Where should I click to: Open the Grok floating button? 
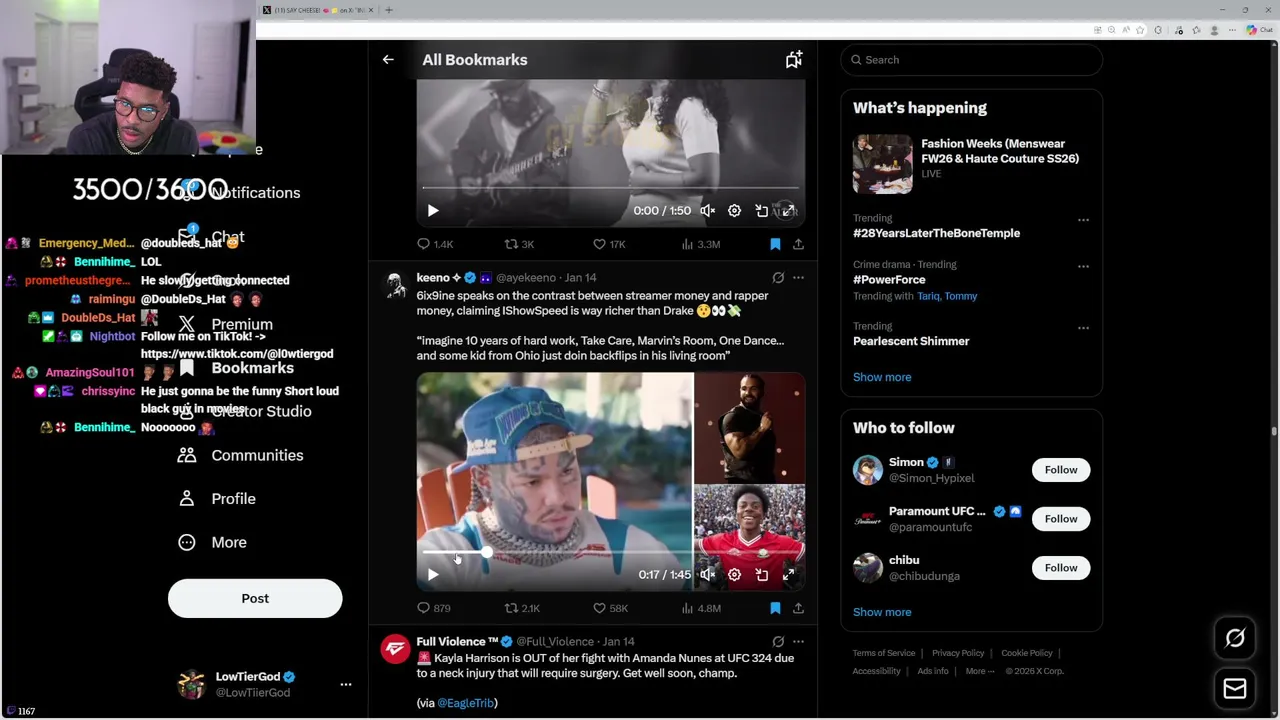pyautogui.click(x=1235, y=638)
